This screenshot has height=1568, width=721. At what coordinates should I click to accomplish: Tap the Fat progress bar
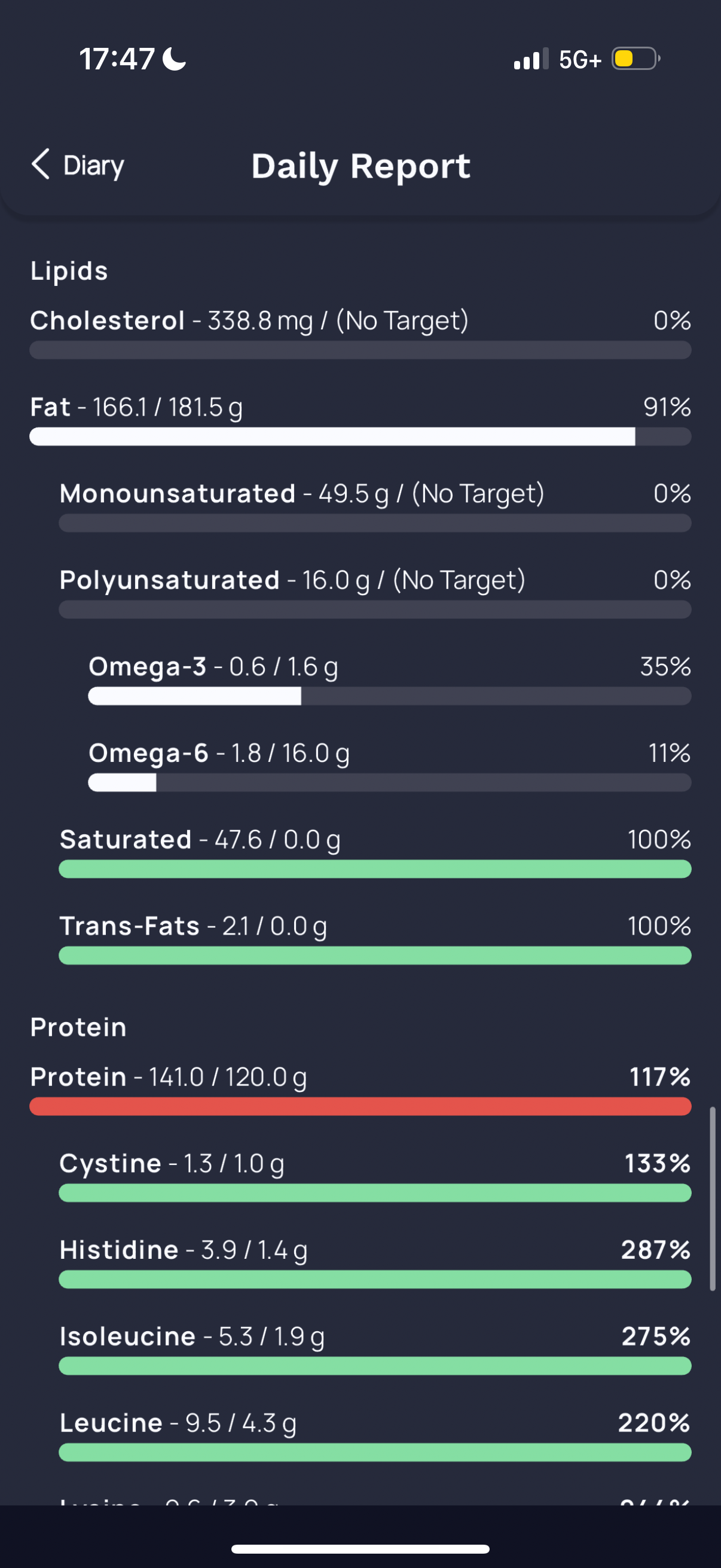[x=360, y=437]
